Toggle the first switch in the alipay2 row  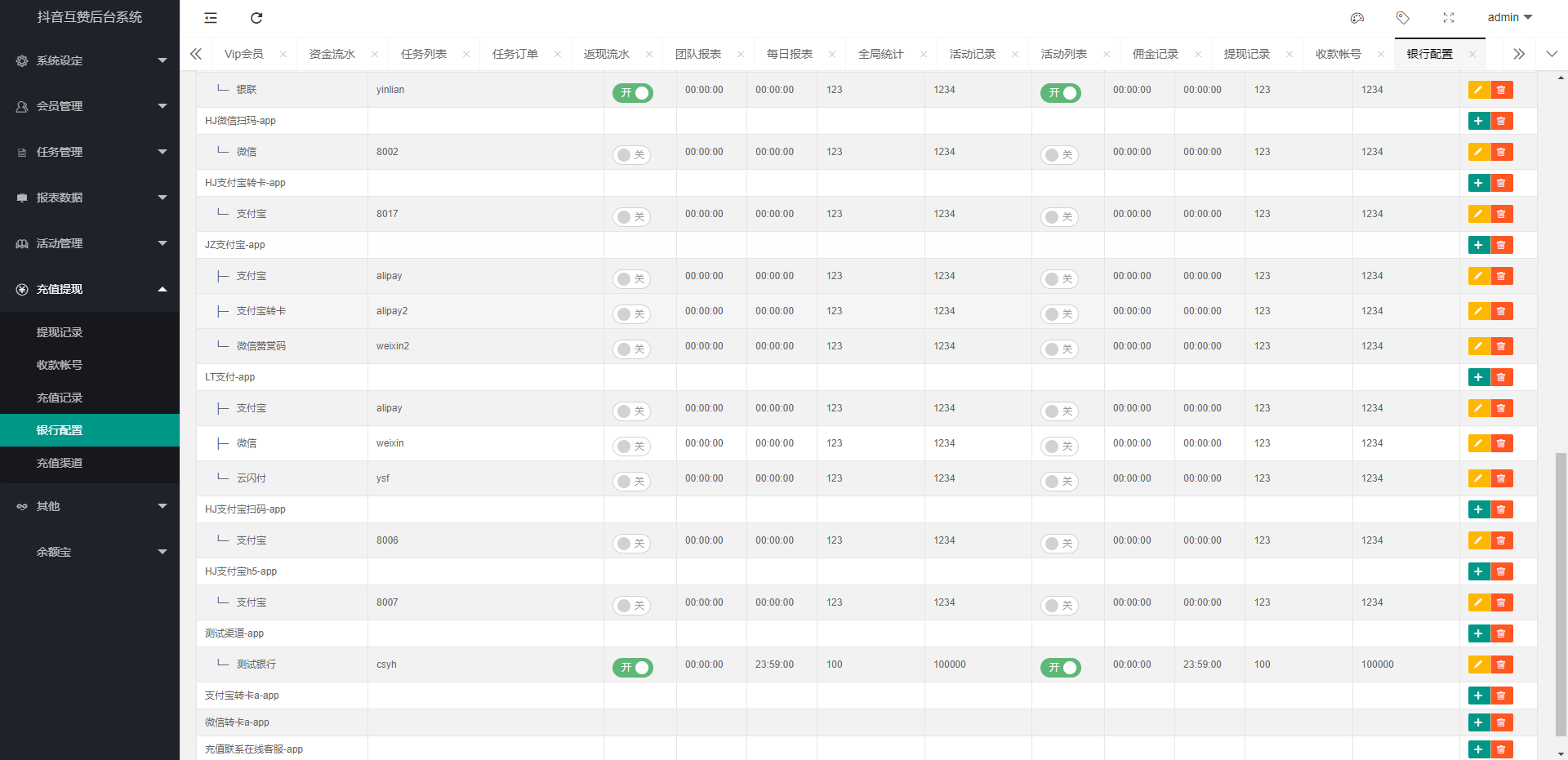[x=632, y=314]
